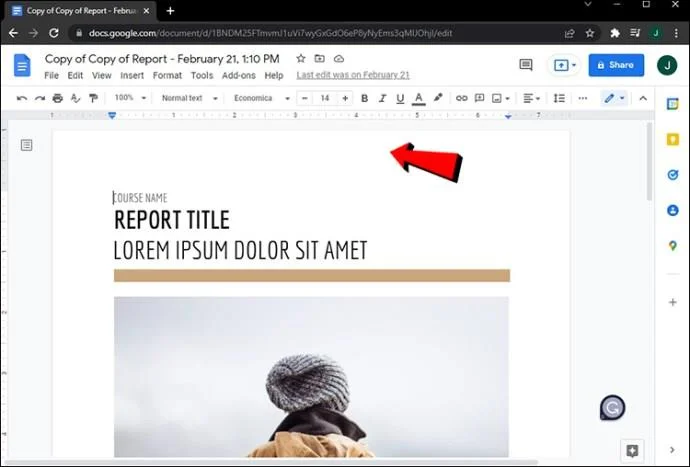Screen dimensions: 690x467
Task: Get add-ons with side panel plus icon
Action: pyautogui.click(x=672, y=302)
